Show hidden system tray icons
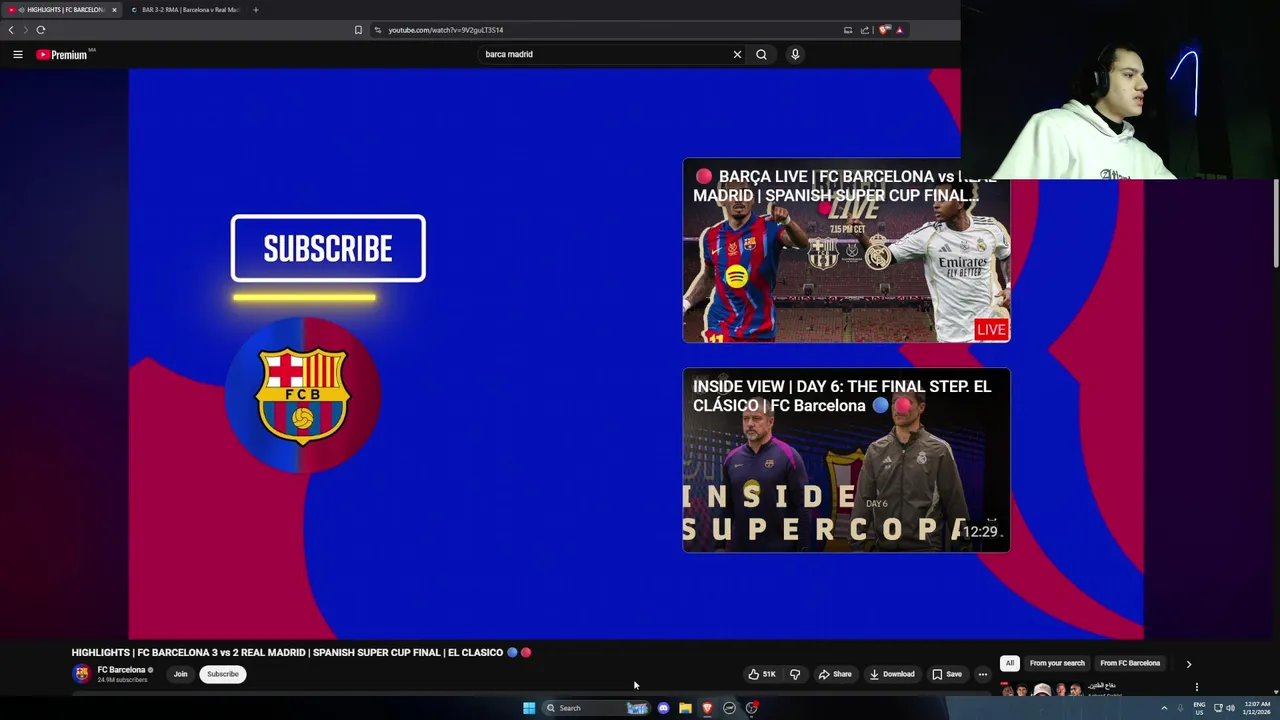The height and width of the screenshot is (720, 1280). pyautogui.click(x=1164, y=708)
